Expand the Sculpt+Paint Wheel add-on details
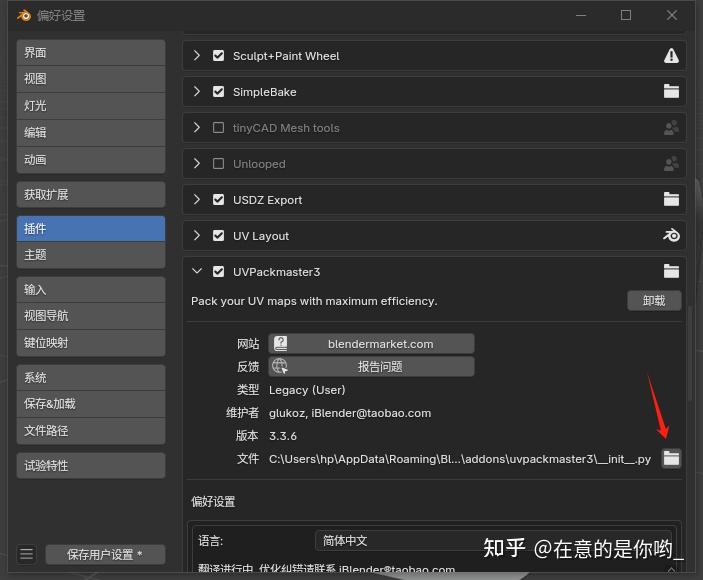Viewport: 703px width, 580px height. pos(196,56)
